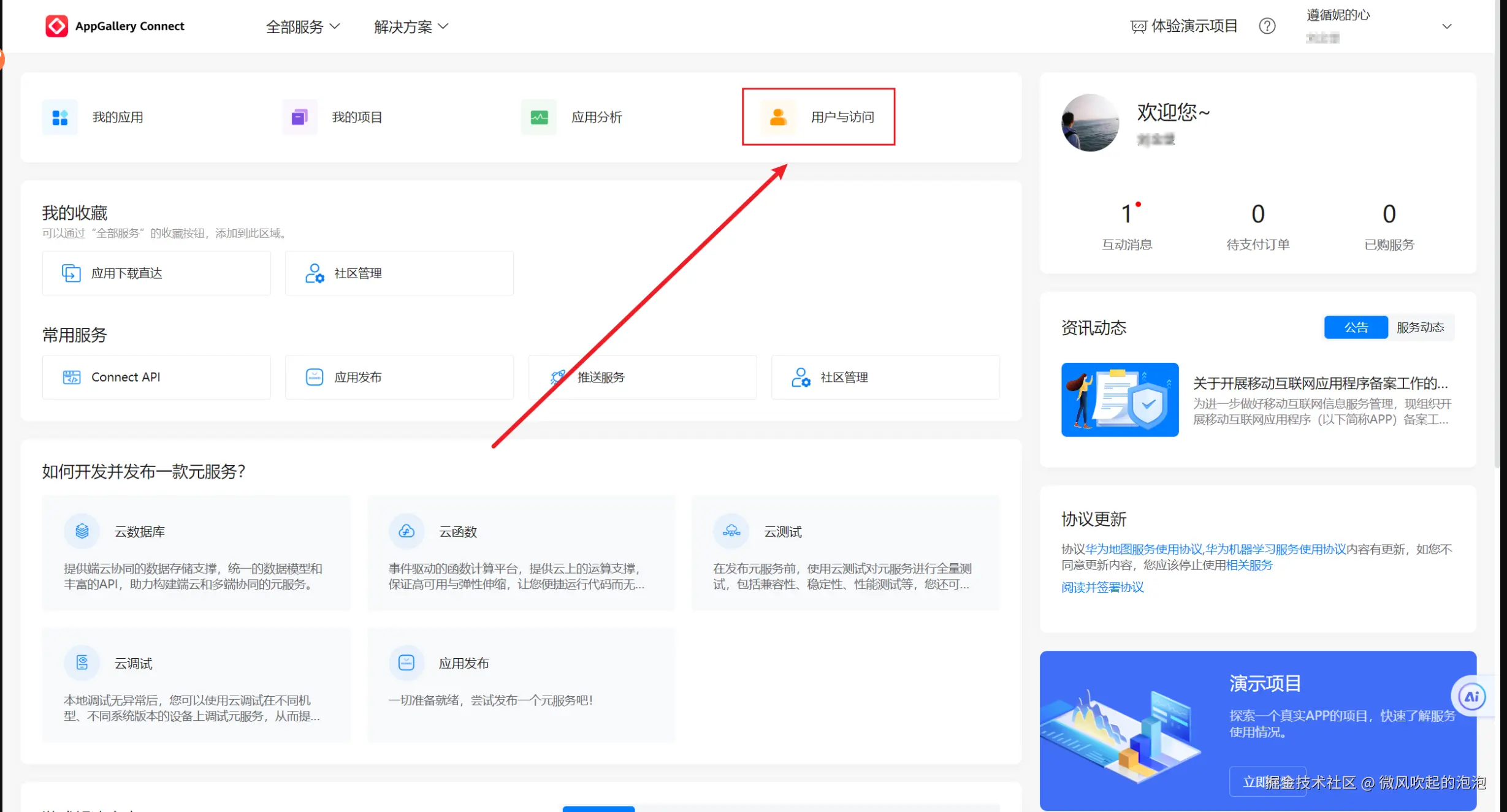Open 我的应用 grid icon
The height and width of the screenshot is (812, 1507).
click(60, 117)
